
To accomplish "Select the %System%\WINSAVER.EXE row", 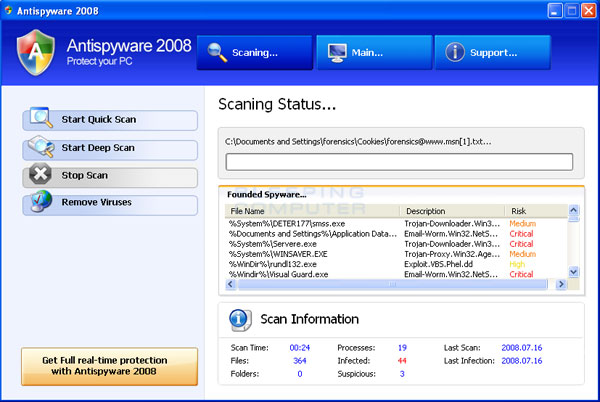I will [x=396, y=254].
